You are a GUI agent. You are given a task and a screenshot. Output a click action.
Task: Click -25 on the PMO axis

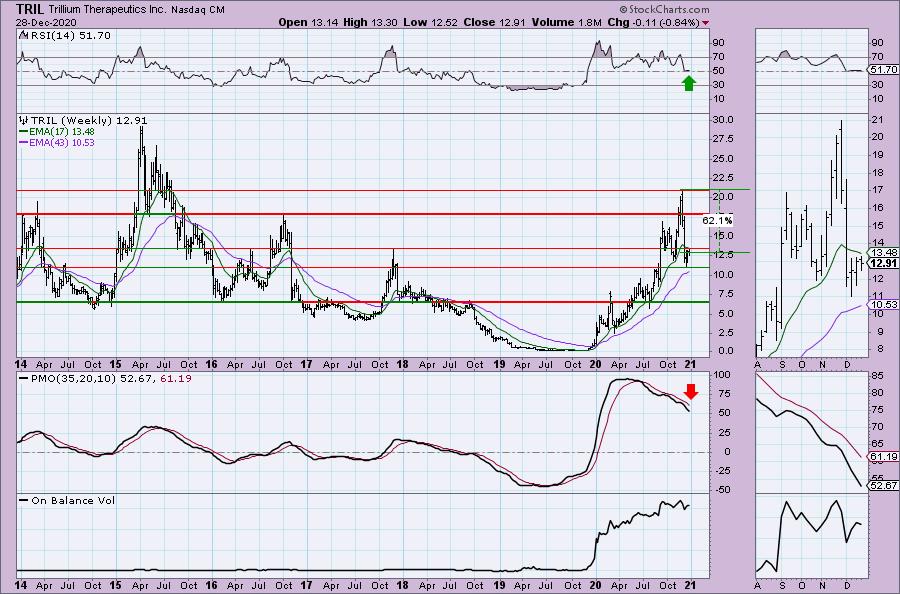click(722, 471)
